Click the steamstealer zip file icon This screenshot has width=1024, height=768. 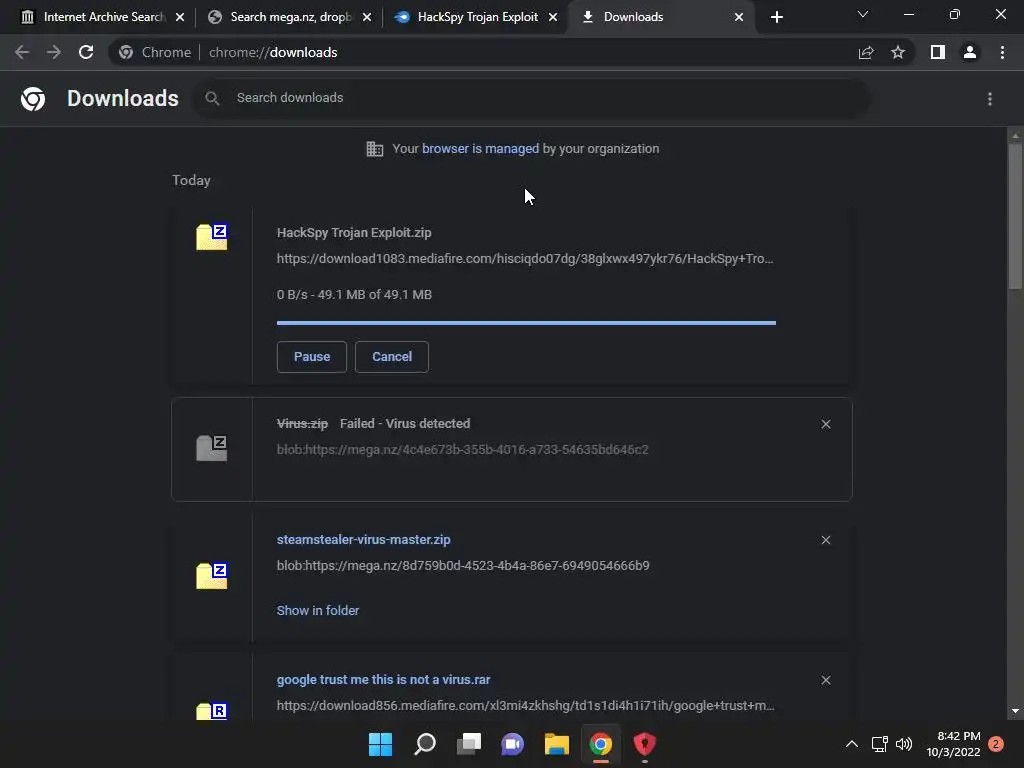tap(212, 575)
